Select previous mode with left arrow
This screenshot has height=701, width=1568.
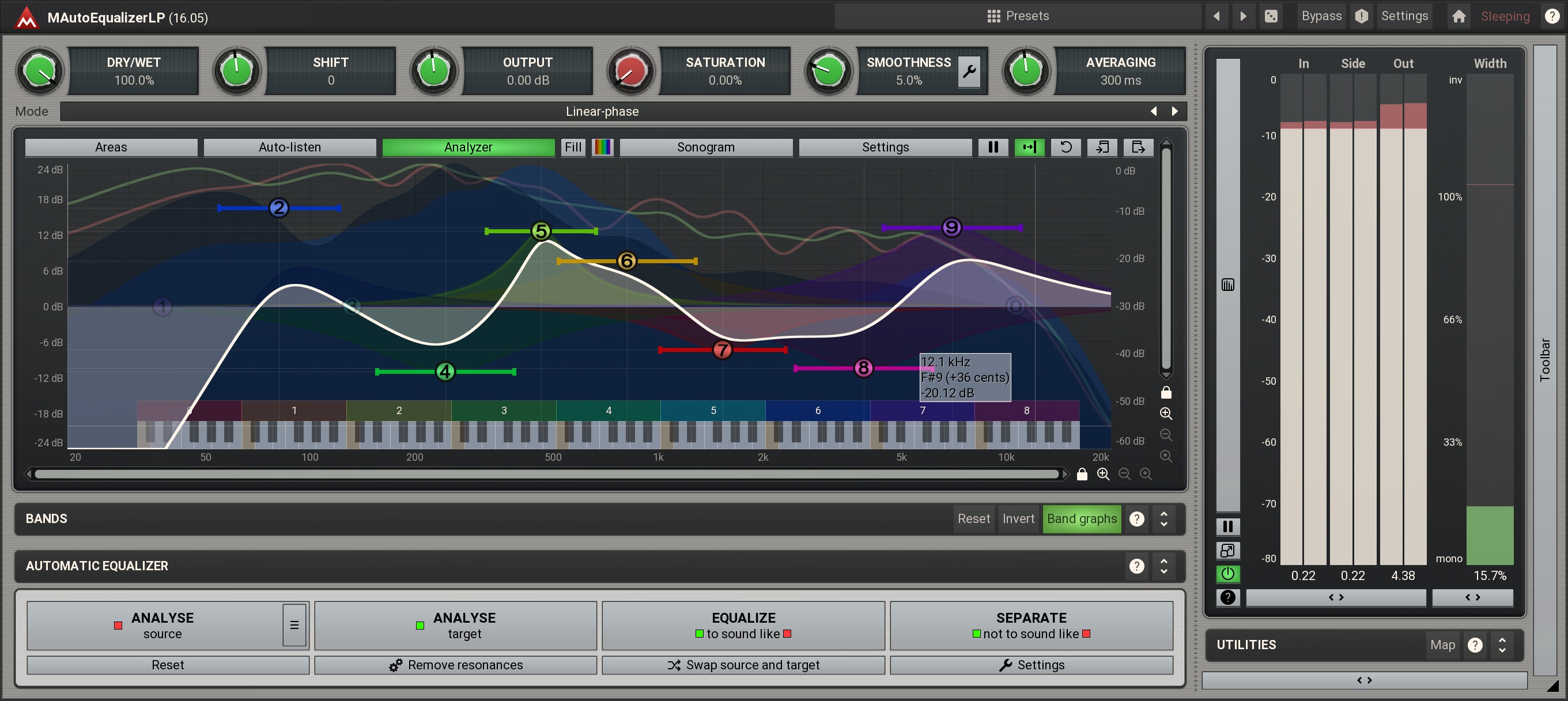pos(1154,111)
